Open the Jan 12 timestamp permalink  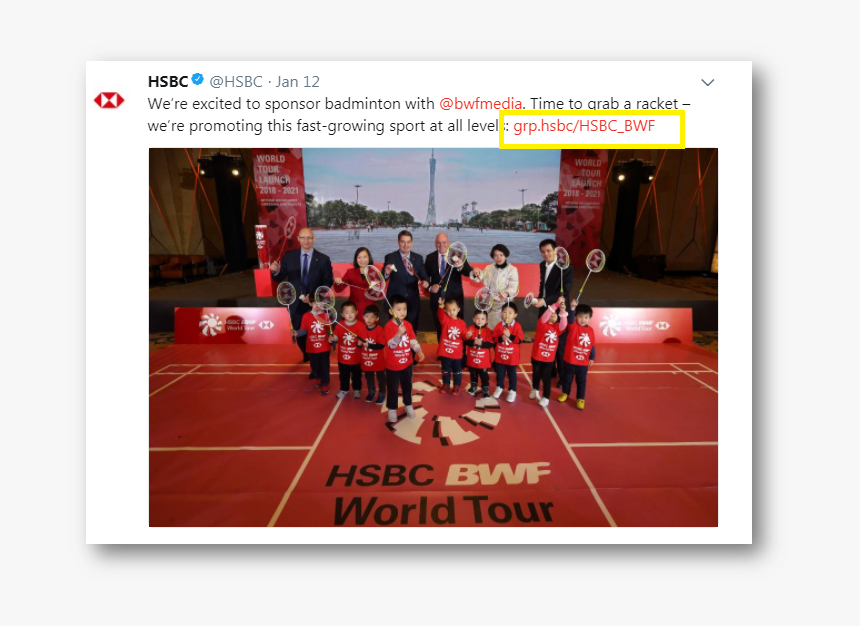(x=297, y=82)
